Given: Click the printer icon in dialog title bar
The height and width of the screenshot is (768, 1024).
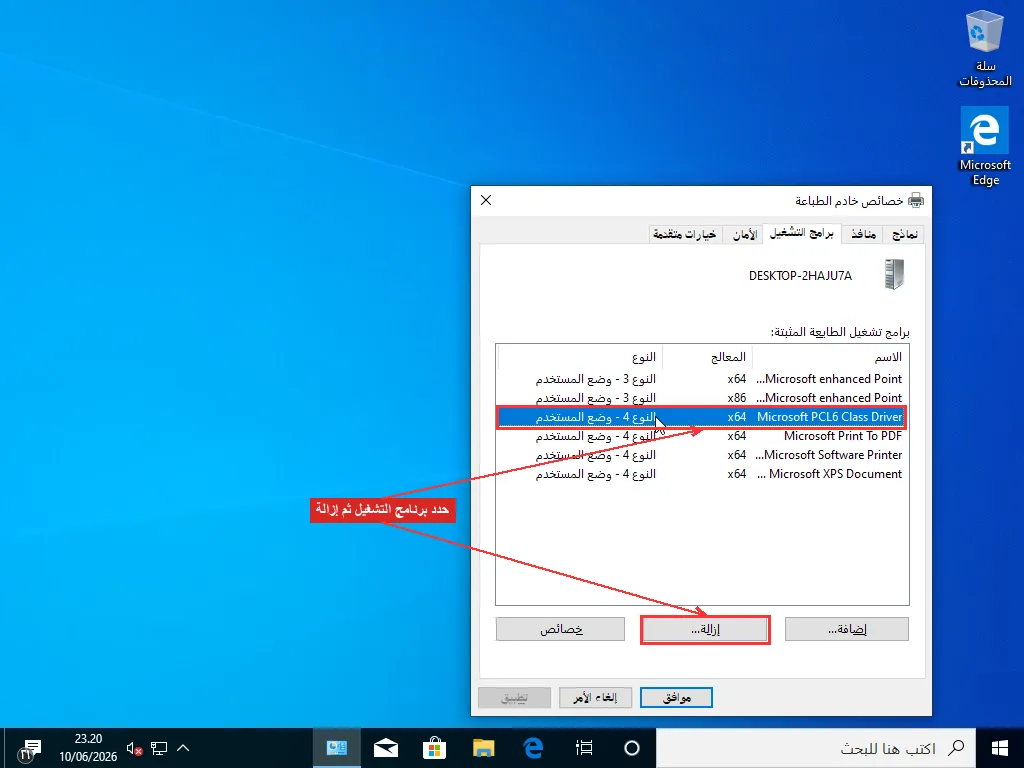Looking at the screenshot, I should (x=916, y=200).
